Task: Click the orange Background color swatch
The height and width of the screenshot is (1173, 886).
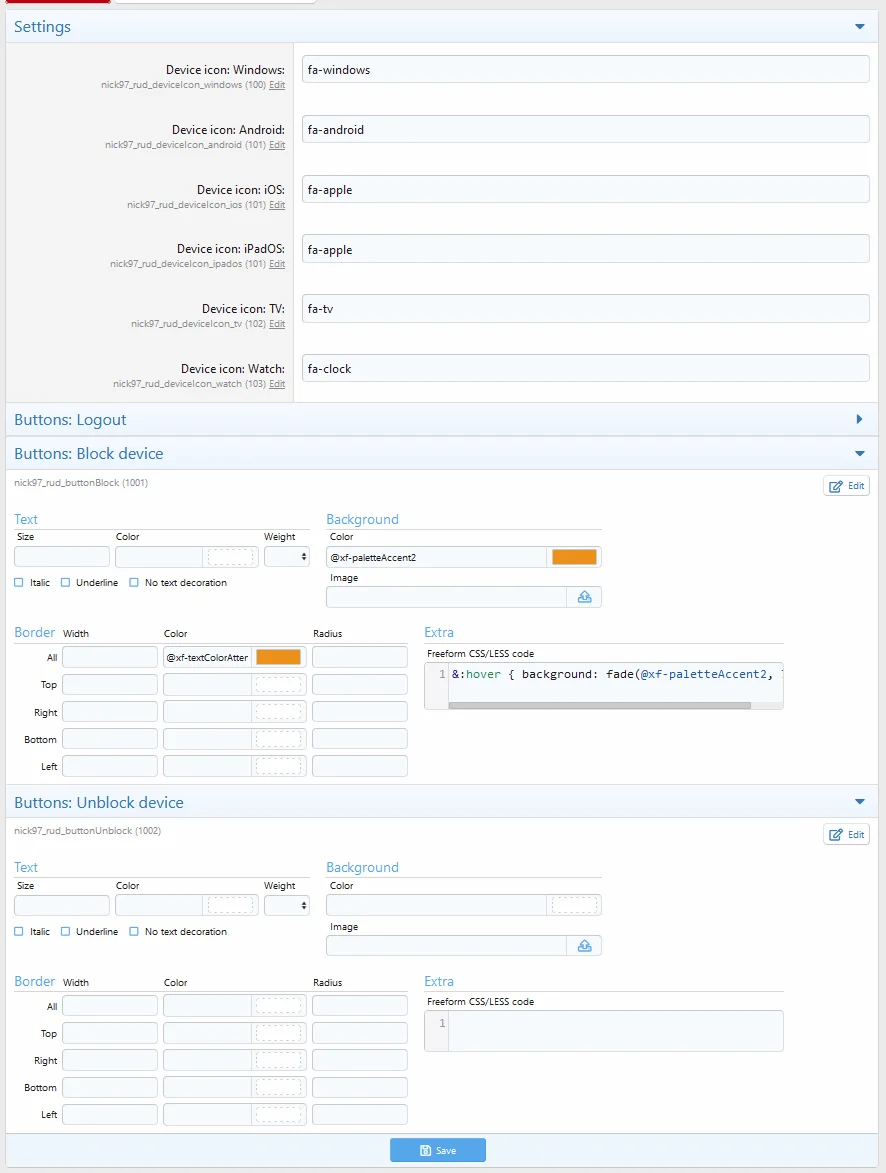Action: (574, 557)
